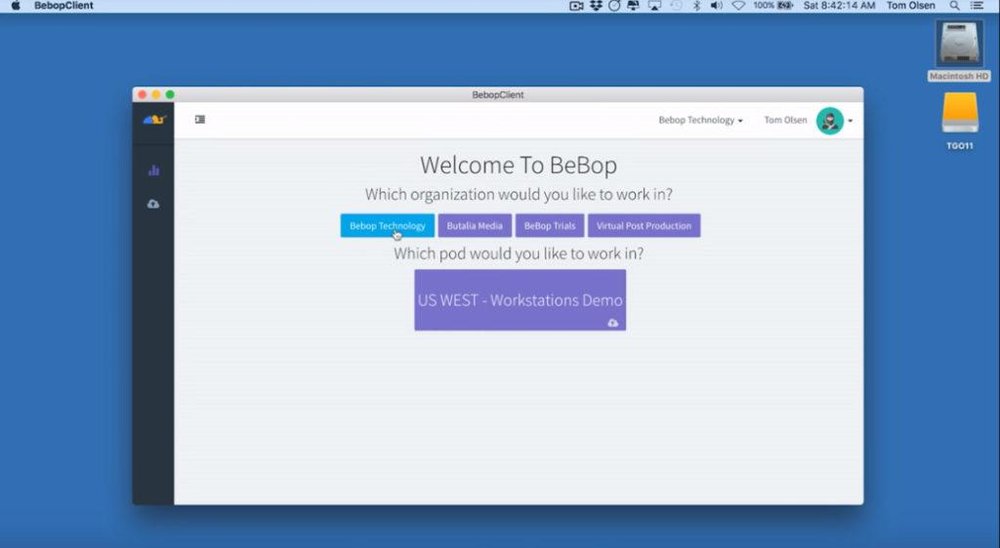1000x548 pixels.
Task: Toggle the sidebar menu icon
Action: click(x=200, y=119)
